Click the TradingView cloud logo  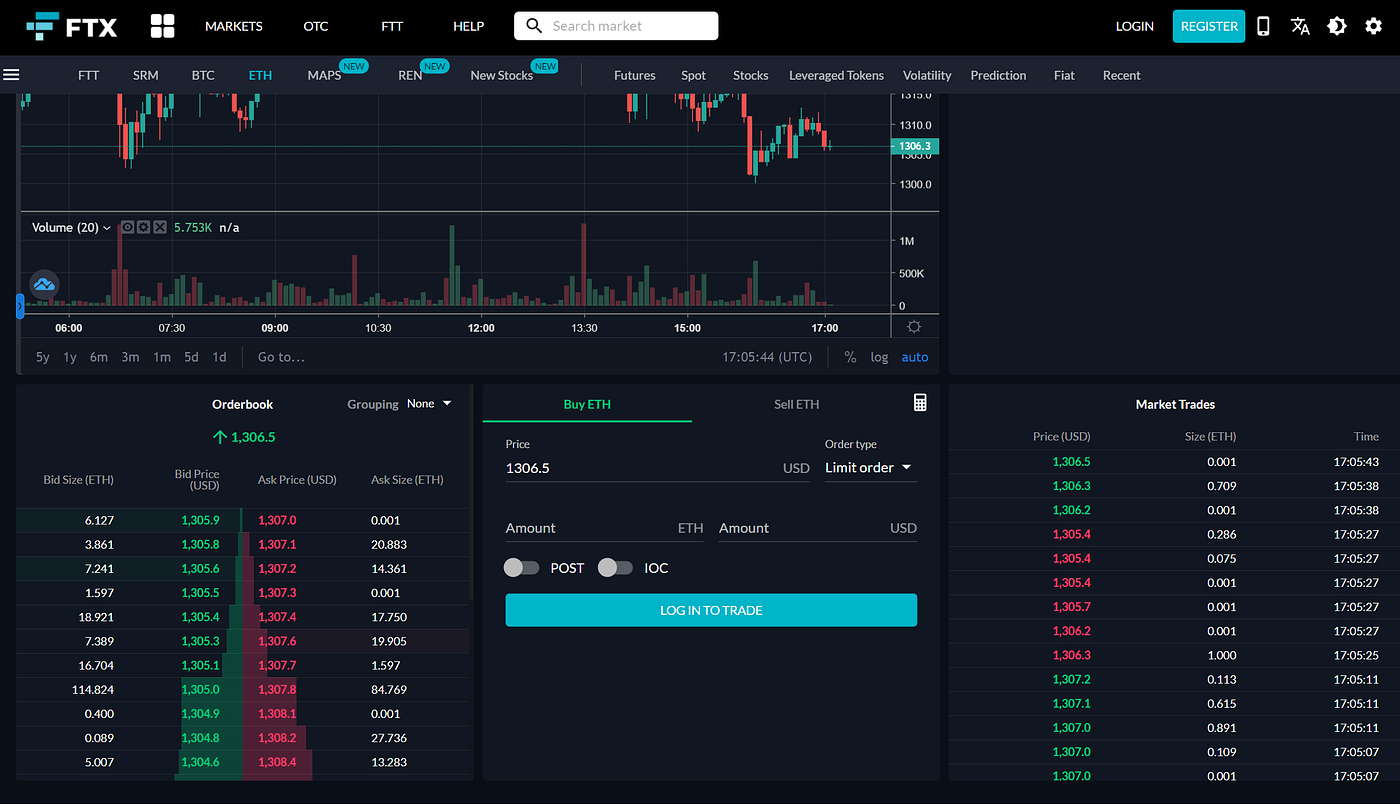44,285
